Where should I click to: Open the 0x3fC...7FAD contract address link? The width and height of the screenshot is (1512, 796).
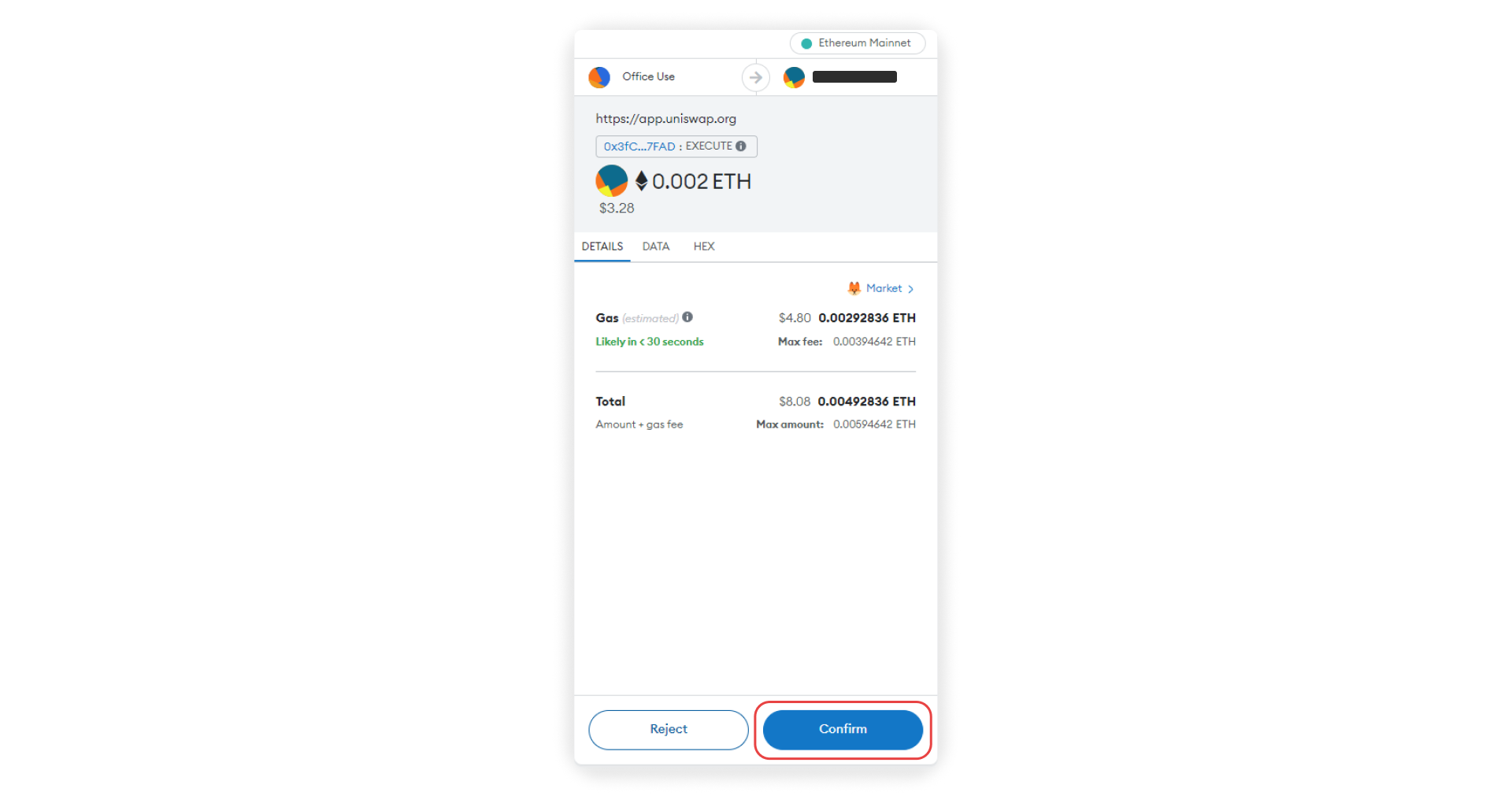pyautogui.click(x=639, y=146)
